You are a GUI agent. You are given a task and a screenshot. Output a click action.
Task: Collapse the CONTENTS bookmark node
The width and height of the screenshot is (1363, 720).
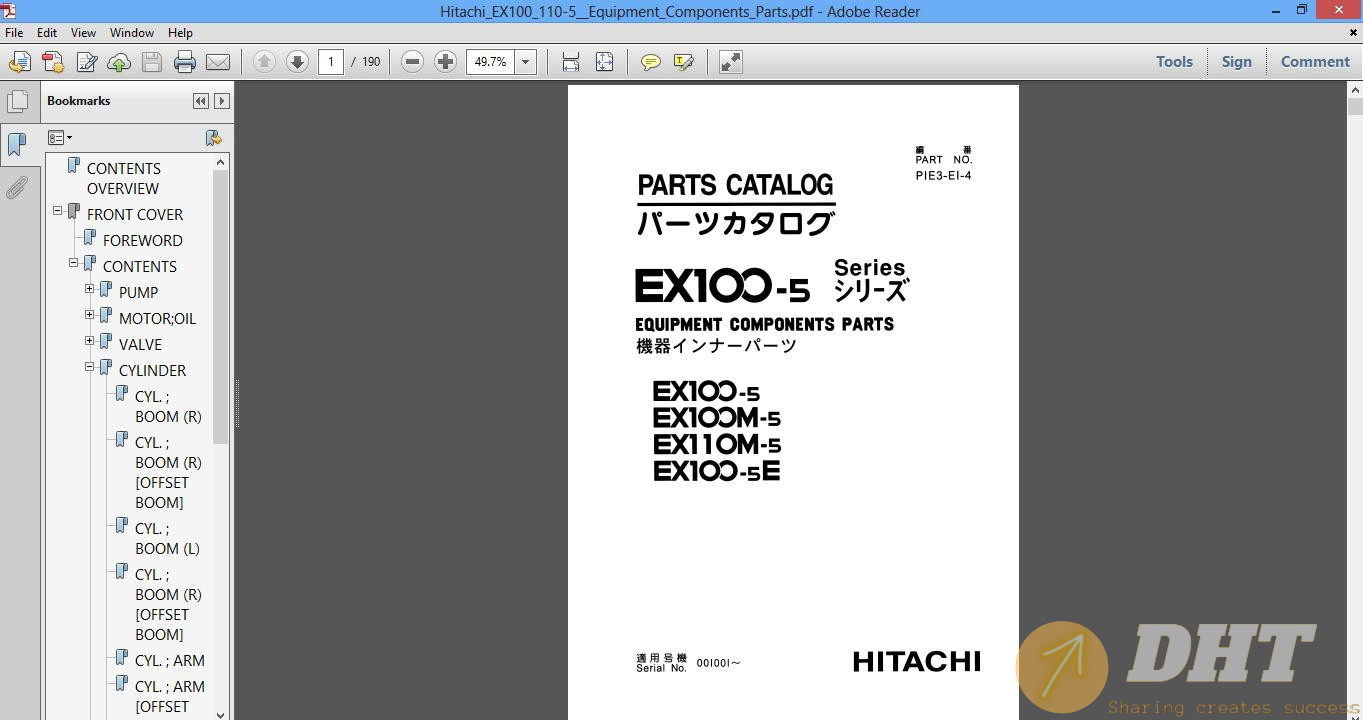coord(74,263)
